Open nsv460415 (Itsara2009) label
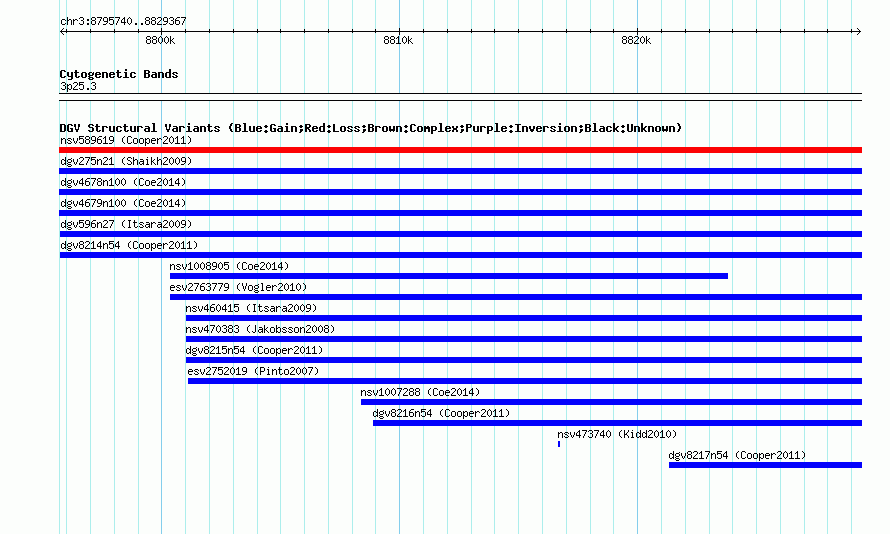This screenshot has width=890, height=534. 251,308
